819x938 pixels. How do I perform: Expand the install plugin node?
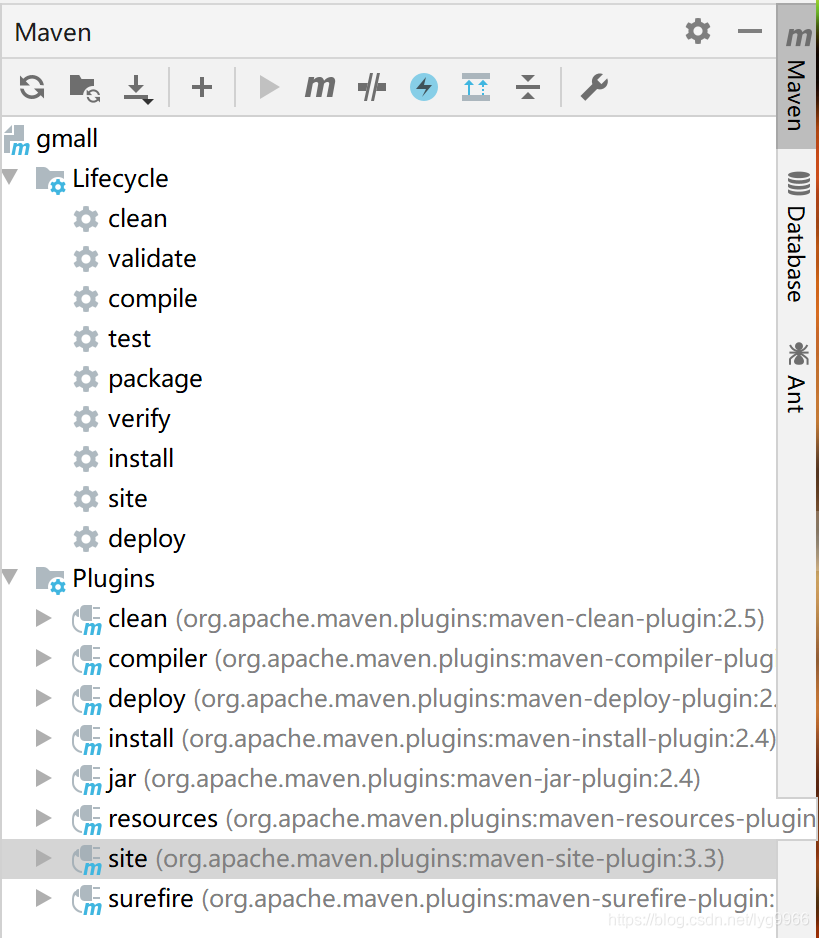pos(43,738)
